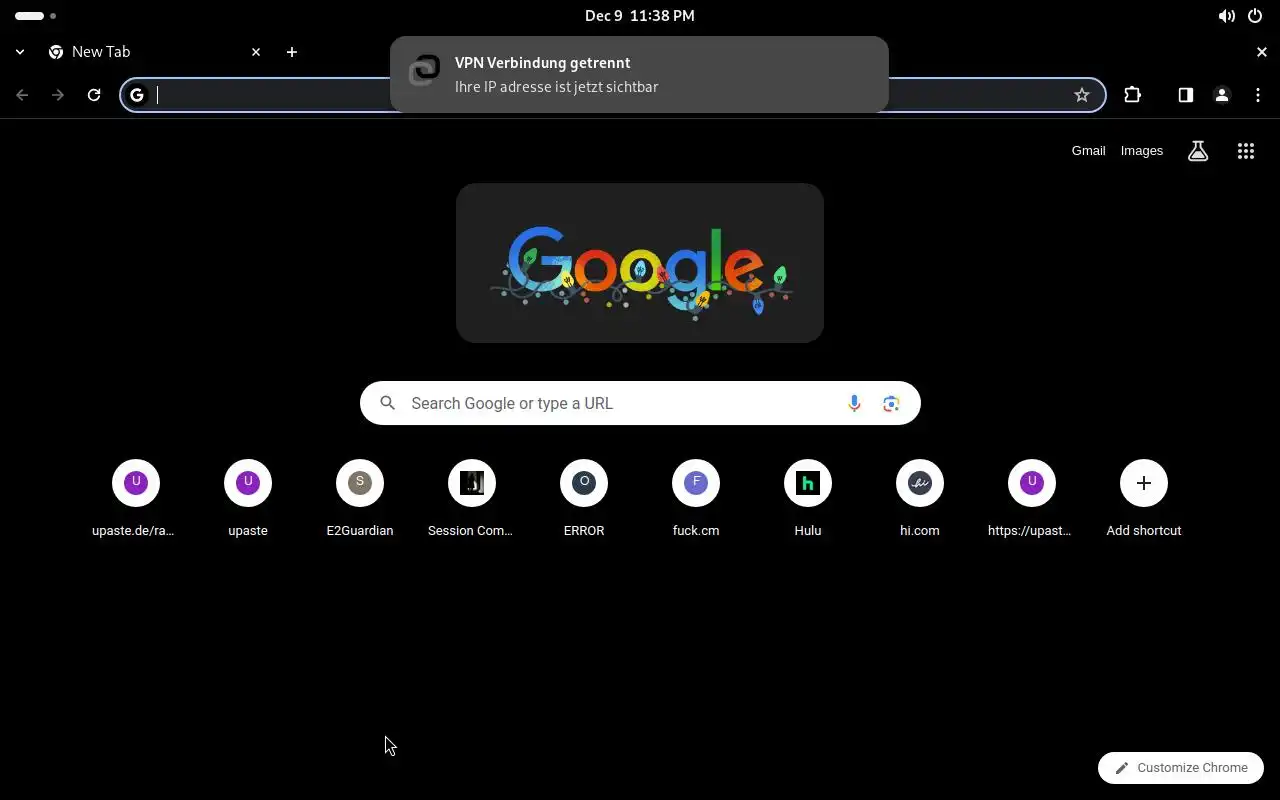Go forward with the right arrow icon
Screen dimensions: 1280x800
pos(58,95)
